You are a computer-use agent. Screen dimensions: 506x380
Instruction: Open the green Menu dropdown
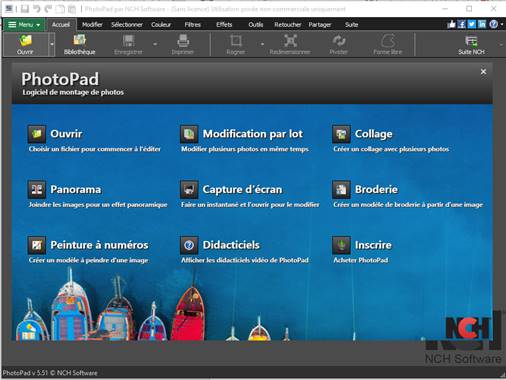point(24,25)
